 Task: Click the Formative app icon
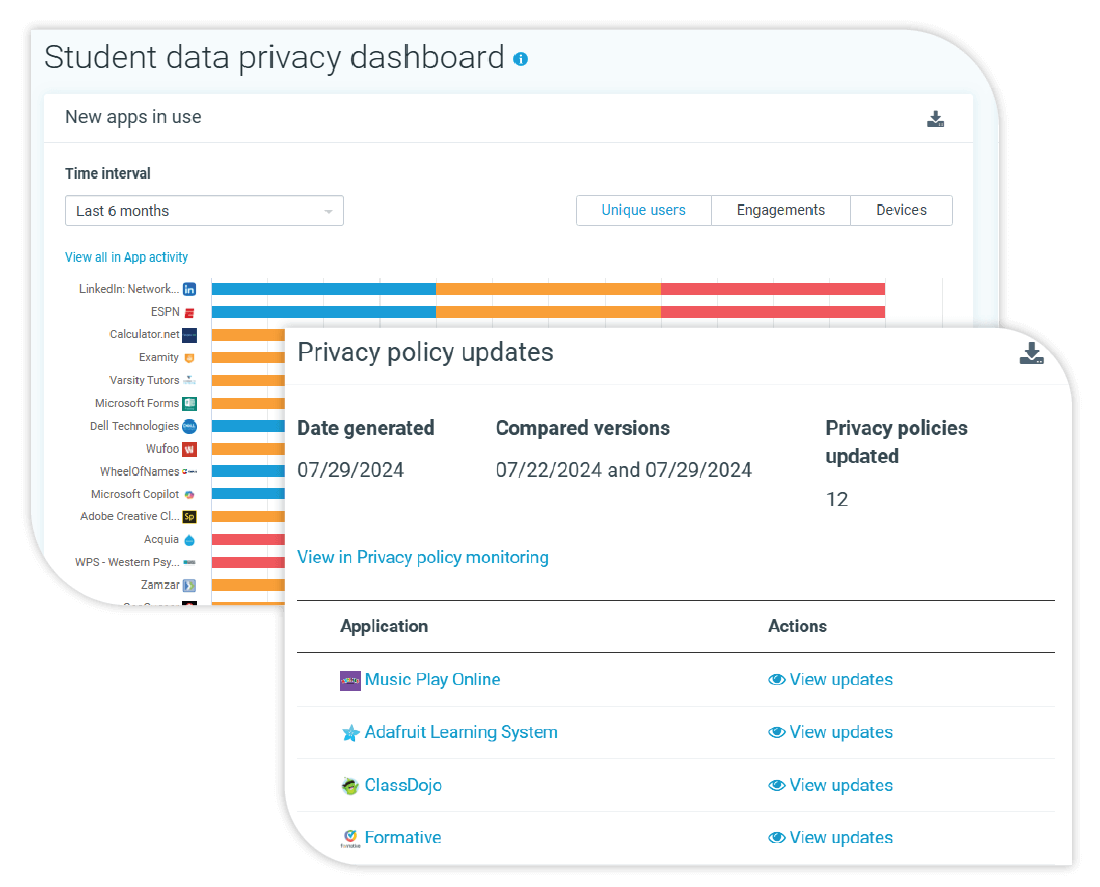point(350,838)
